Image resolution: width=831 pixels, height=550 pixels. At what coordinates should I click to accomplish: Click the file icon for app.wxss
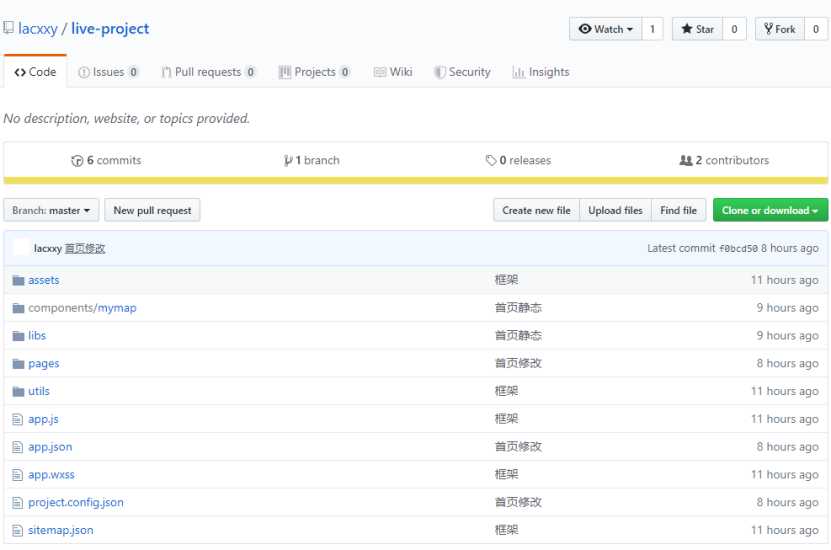coord(17,475)
